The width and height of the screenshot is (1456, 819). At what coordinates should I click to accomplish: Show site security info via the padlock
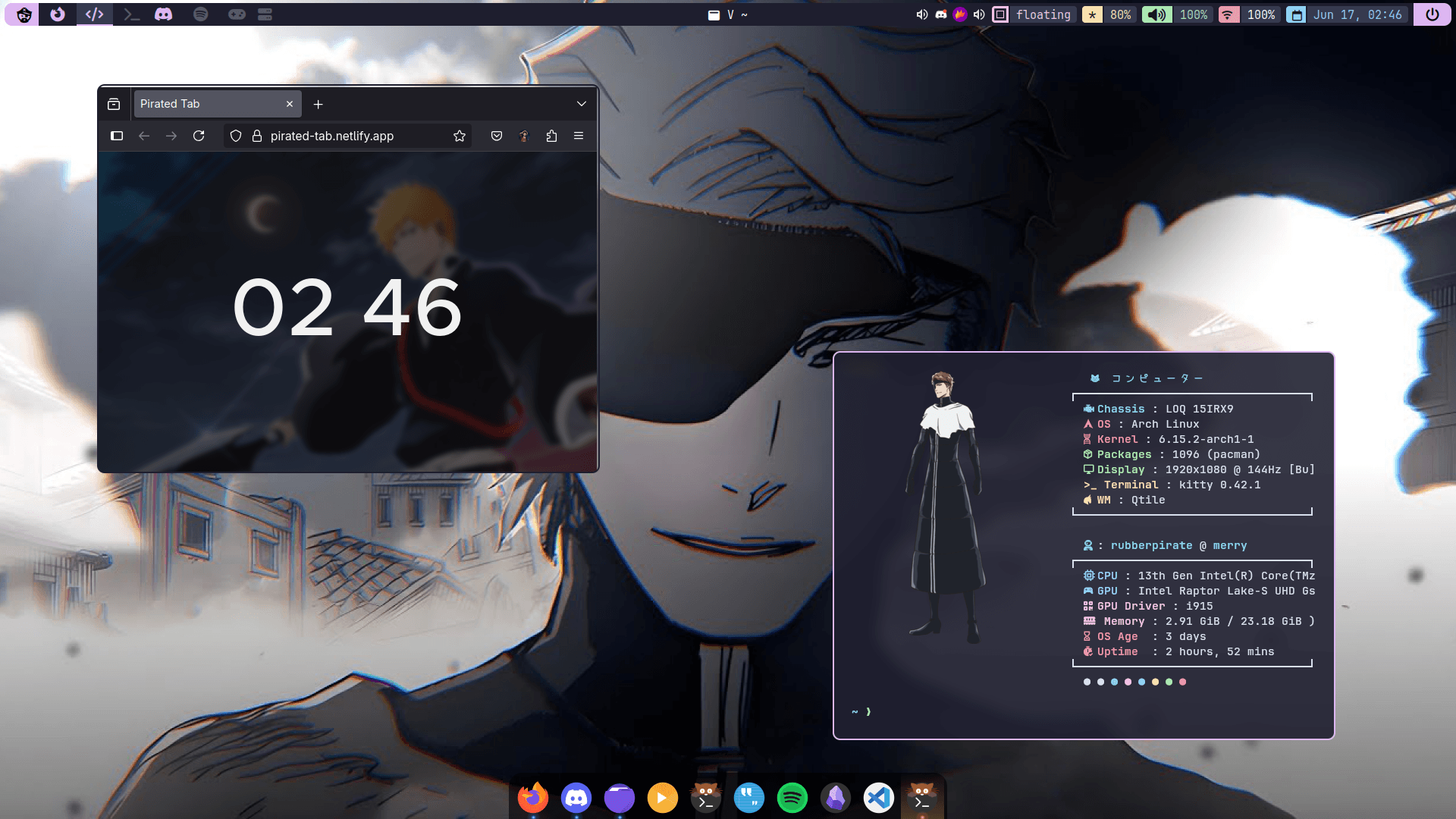[257, 136]
